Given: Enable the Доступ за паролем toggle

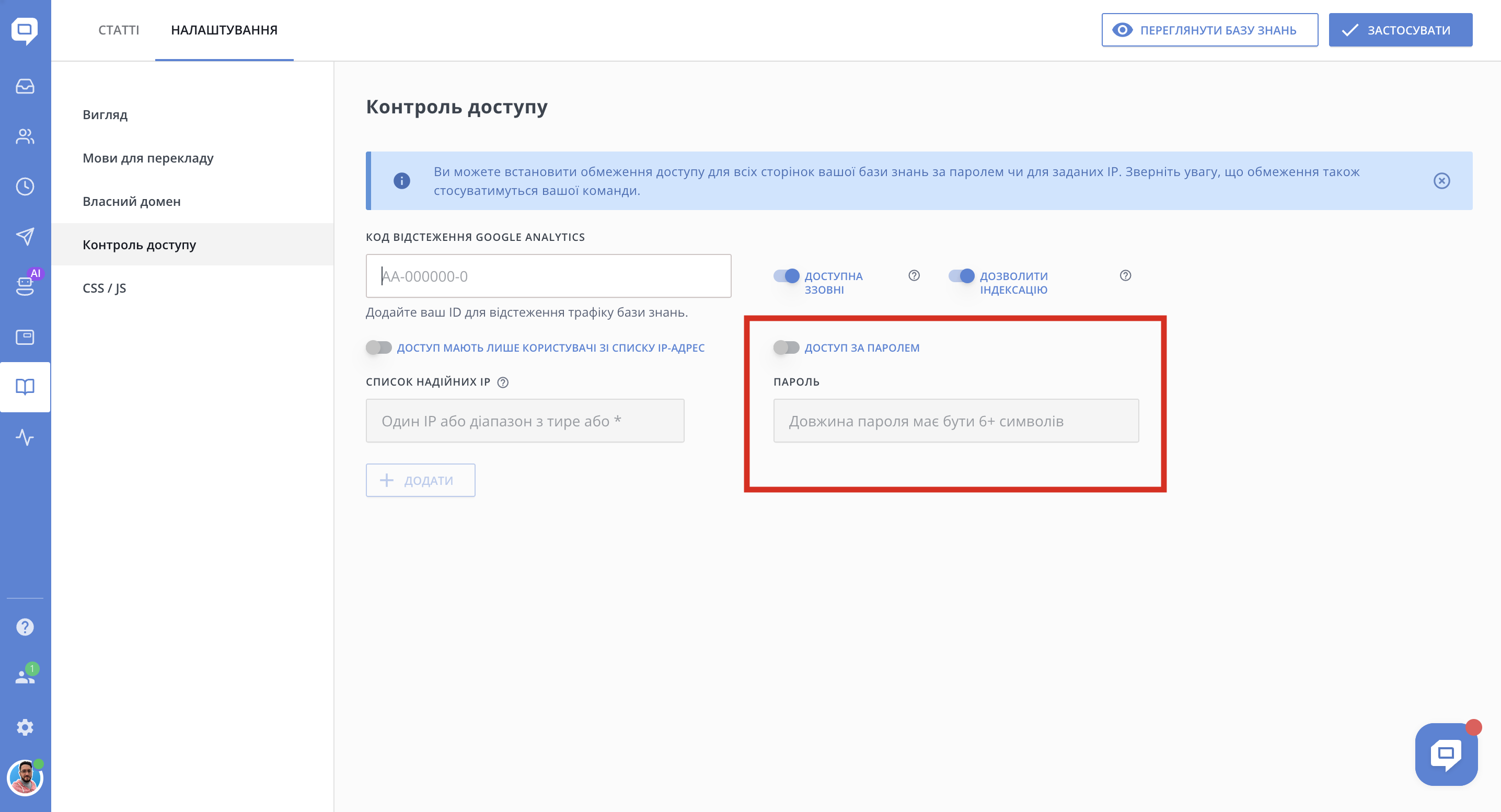Looking at the screenshot, I should (786, 348).
